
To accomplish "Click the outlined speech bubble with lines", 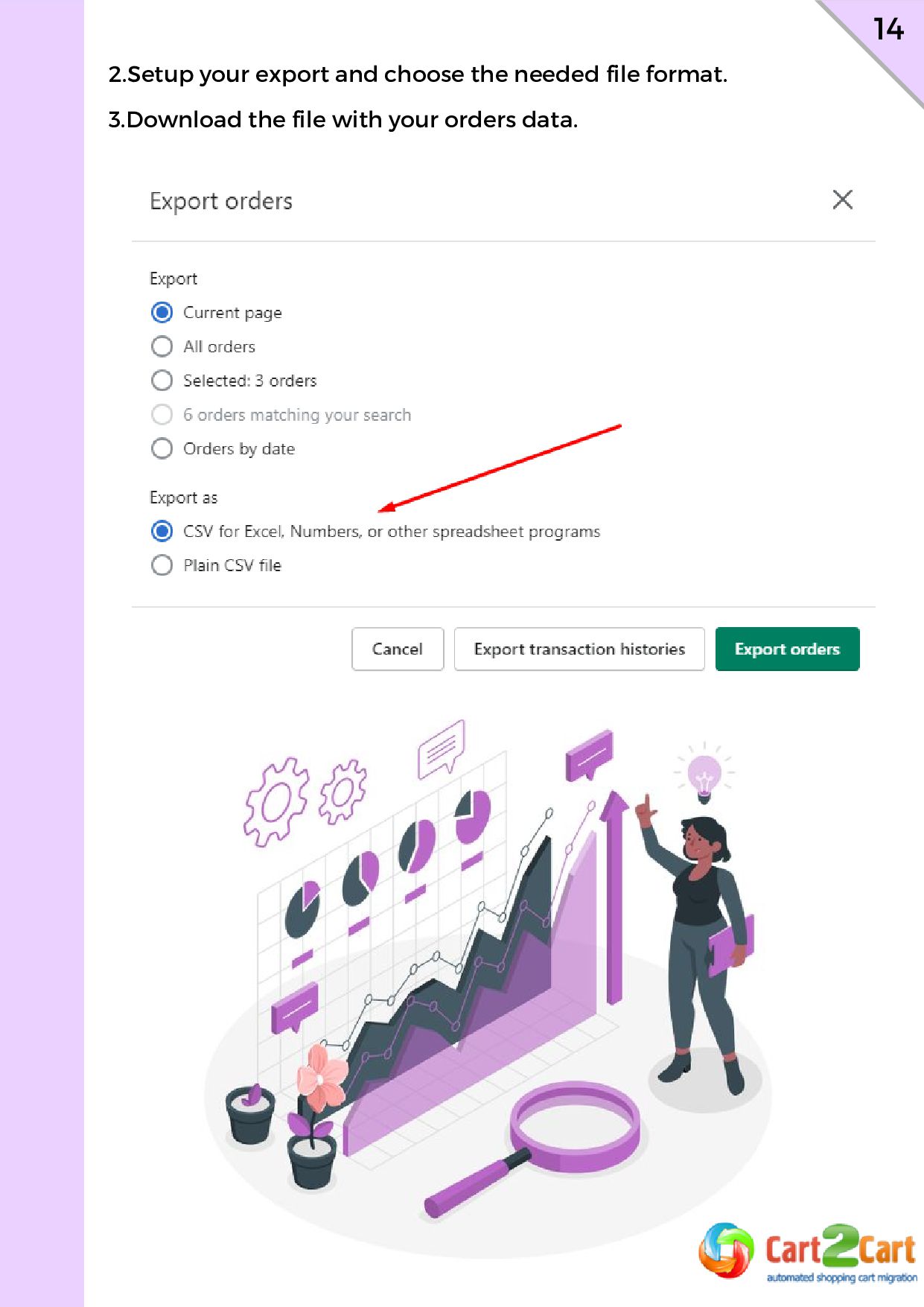I will click(x=442, y=748).
